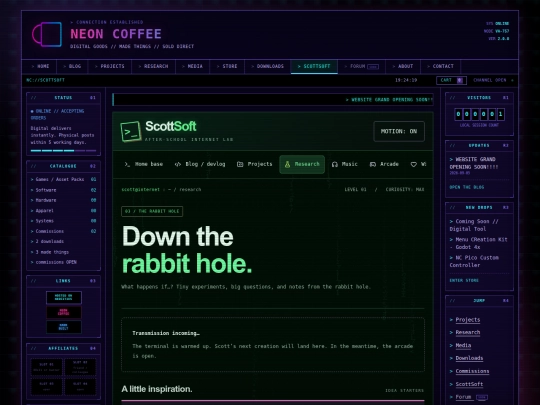Screen dimensions: 540x405
Task: Click the visitors counter digits
Action: 479,114
